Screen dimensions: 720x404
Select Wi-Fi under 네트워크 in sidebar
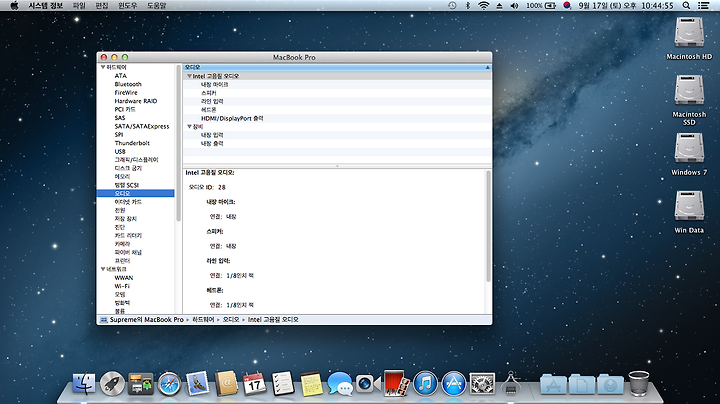(122, 286)
